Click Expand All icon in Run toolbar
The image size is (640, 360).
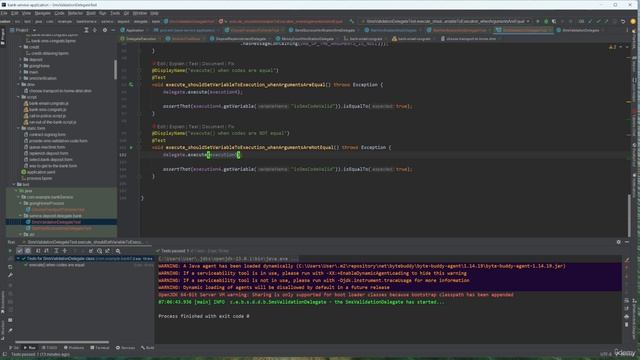(x=56, y=251)
